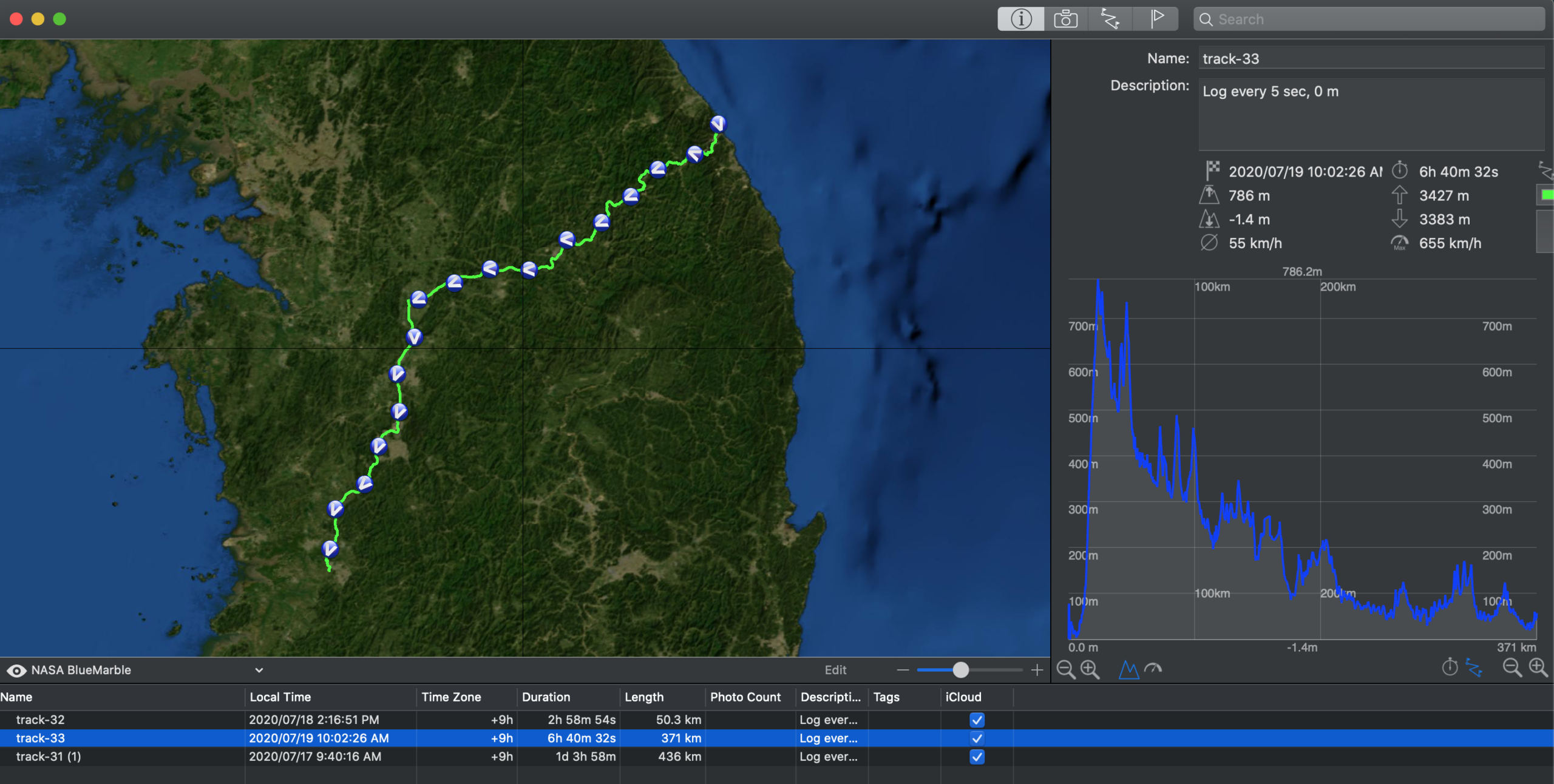Sort by Tags column header
Screen dimensions: 1554x784
point(904,697)
